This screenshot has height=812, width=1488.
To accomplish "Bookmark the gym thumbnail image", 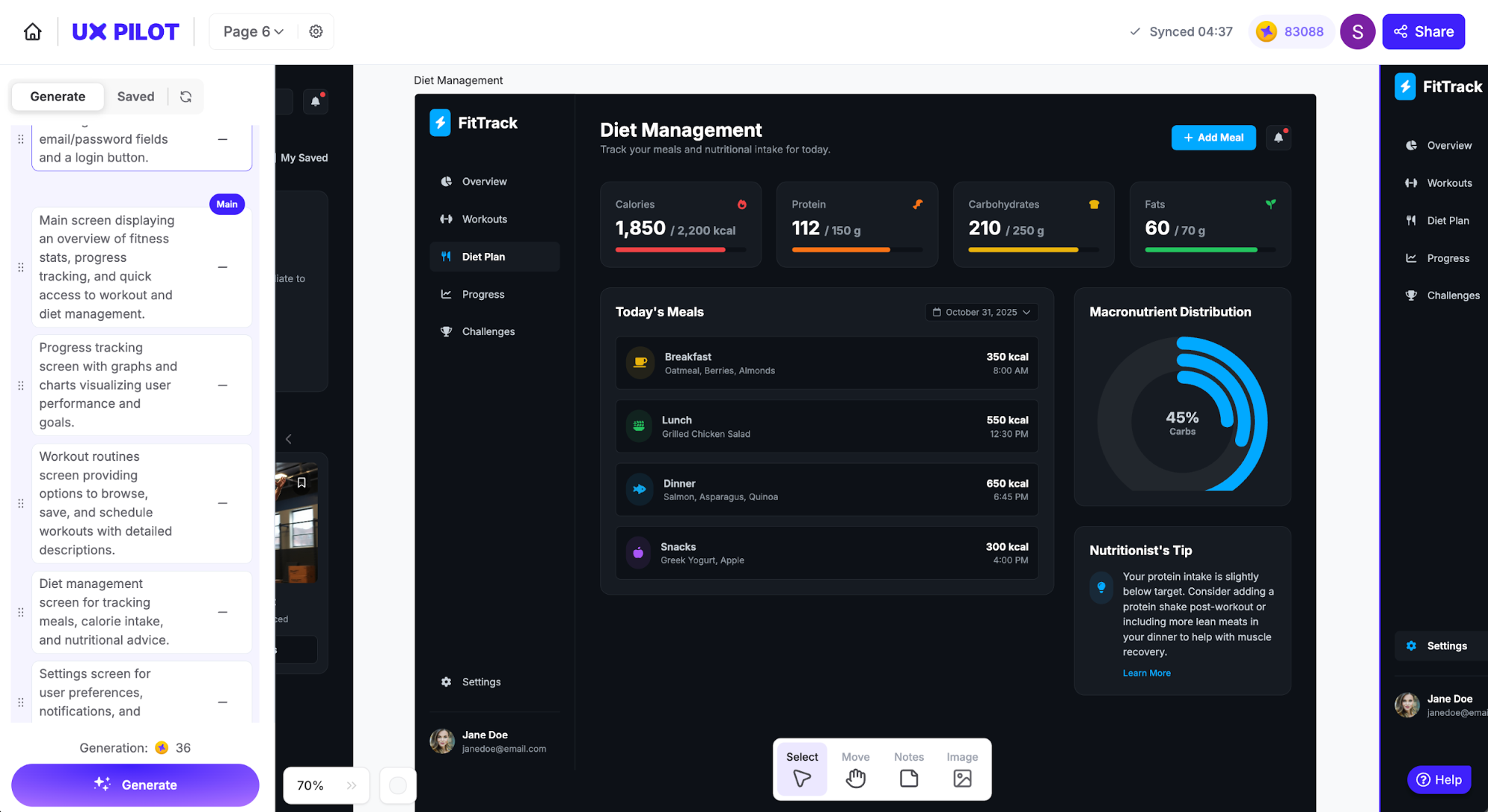I will point(301,483).
